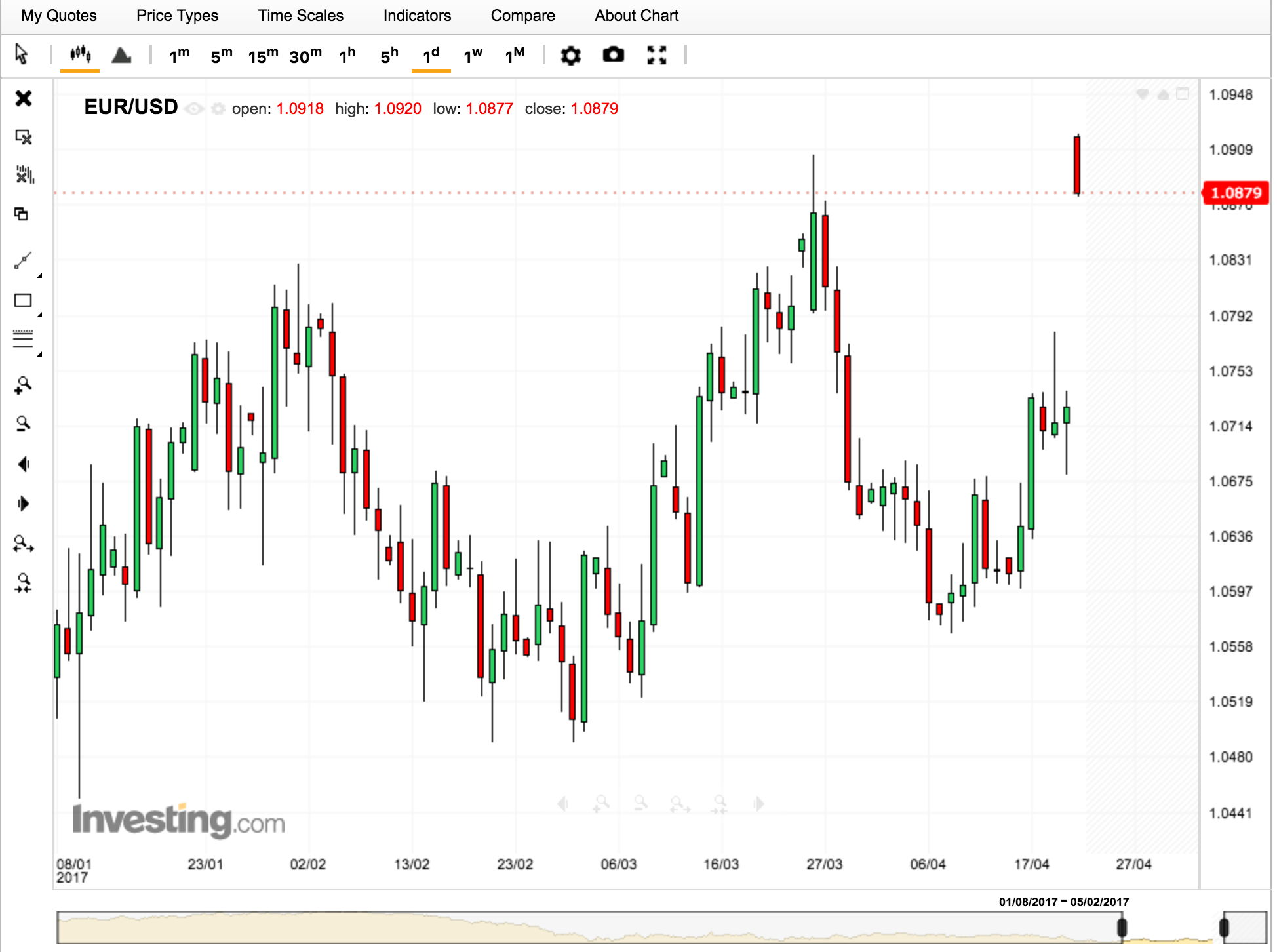The height and width of the screenshot is (952, 1277).
Task: Click the overlapping squares clone icon
Action: click(22, 214)
